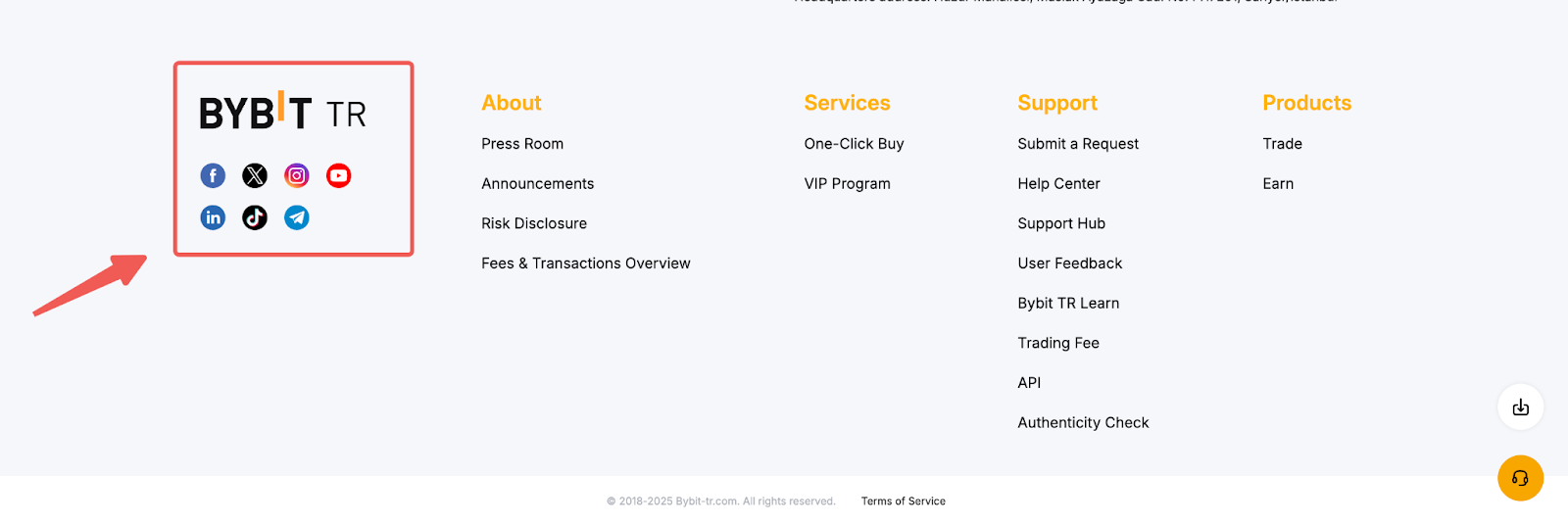Go to Announcements page
Screen dimensions: 1568x525
tap(537, 184)
